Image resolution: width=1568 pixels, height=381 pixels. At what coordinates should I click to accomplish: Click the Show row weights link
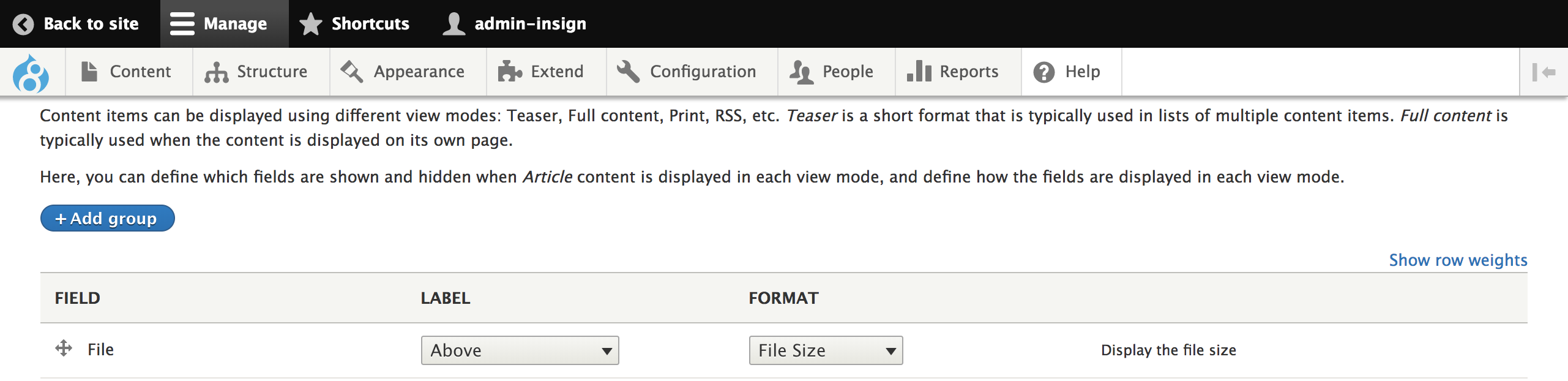pyautogui.click(x=1458, y=260)
